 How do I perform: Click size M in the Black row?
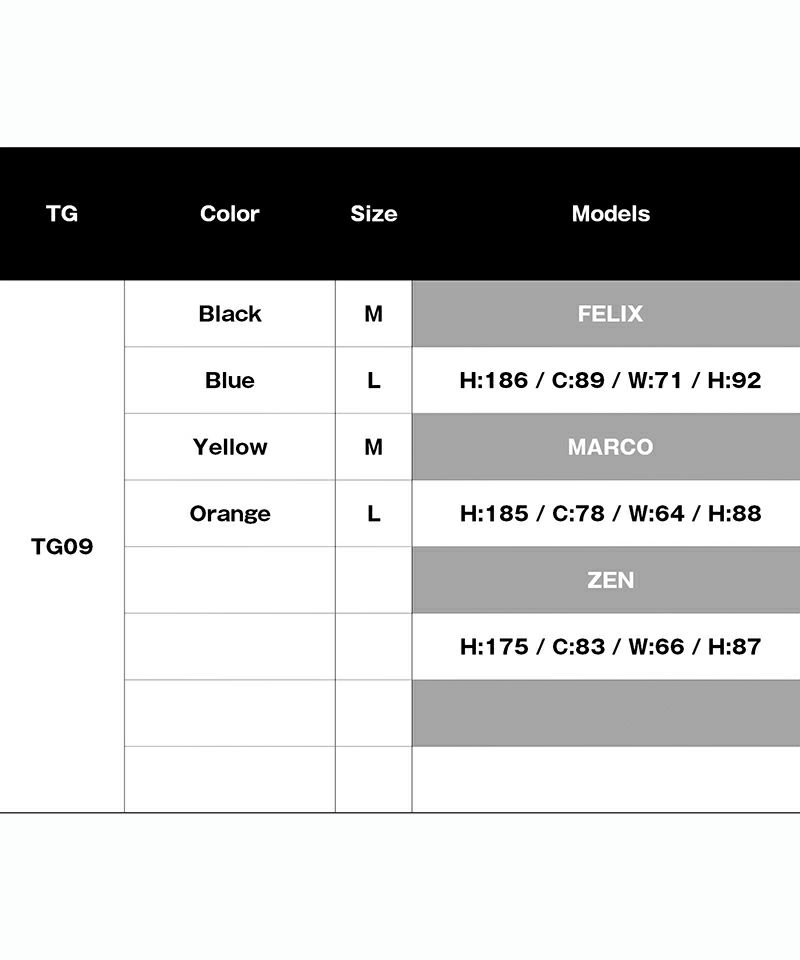click(x=373, y=314)
